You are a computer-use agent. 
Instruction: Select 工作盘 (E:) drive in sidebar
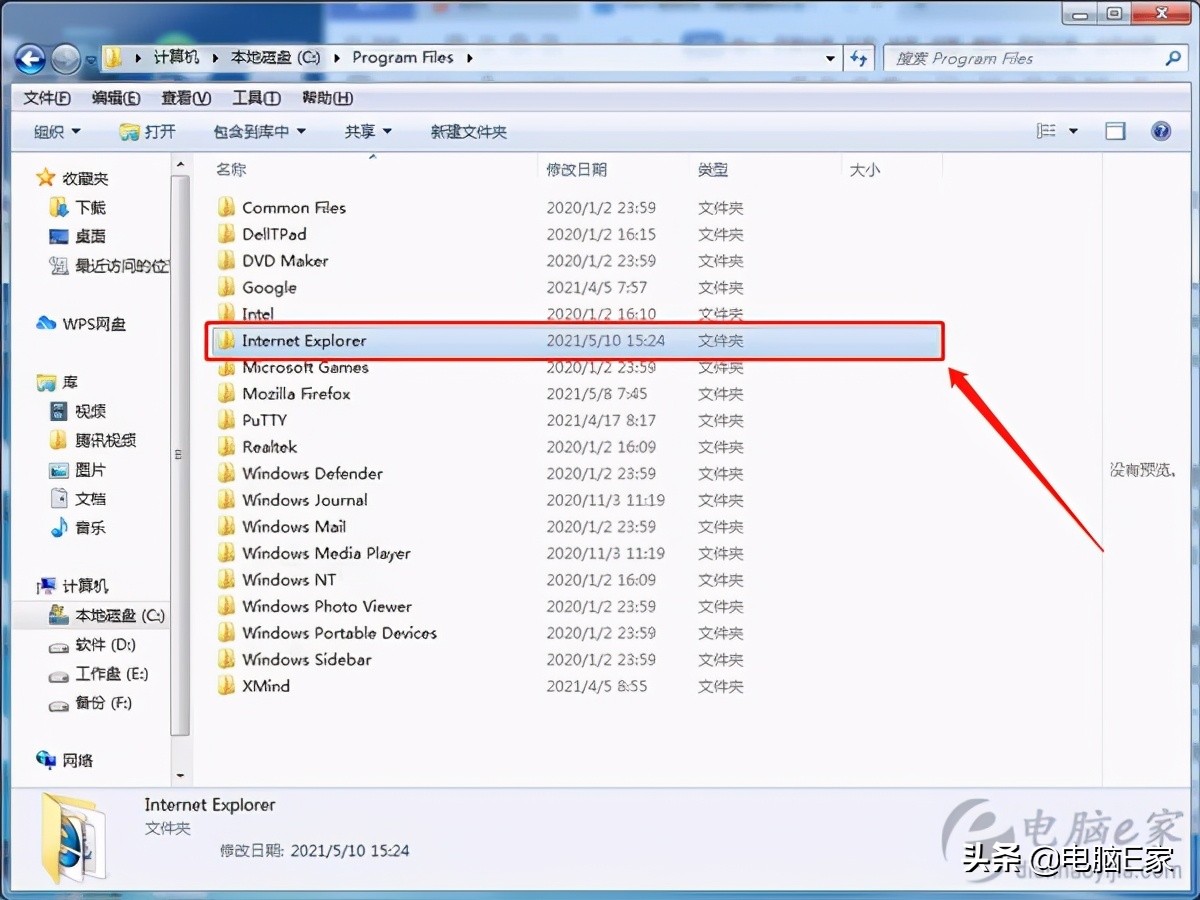(x=98, y=674)
